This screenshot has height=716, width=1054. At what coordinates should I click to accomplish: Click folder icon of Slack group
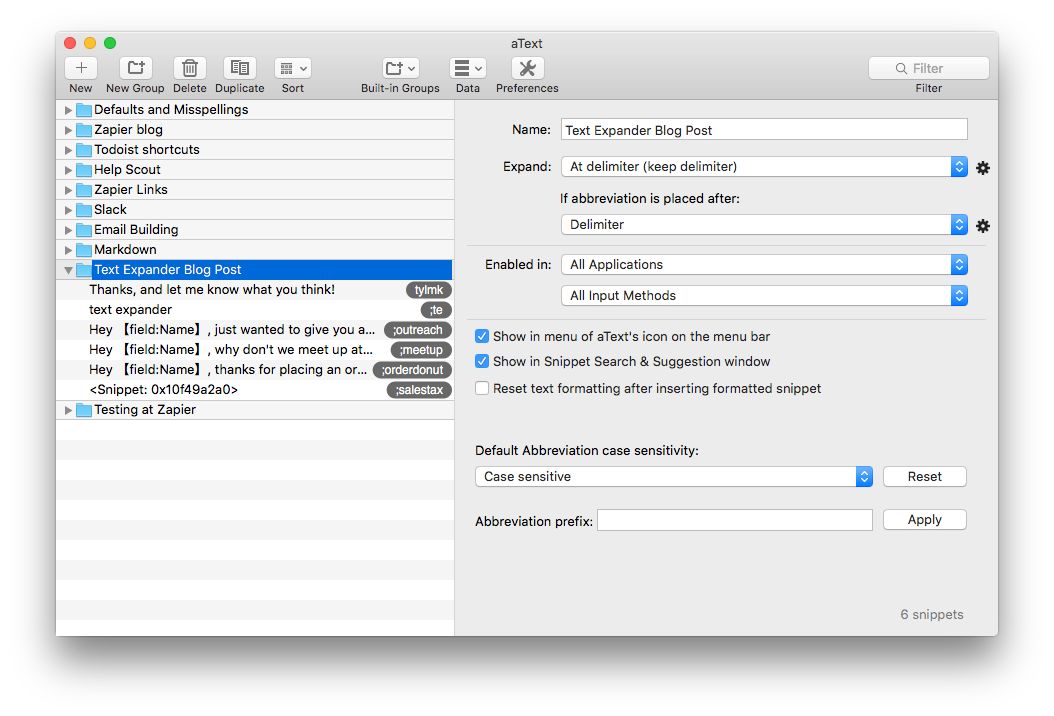pos(84,210)
